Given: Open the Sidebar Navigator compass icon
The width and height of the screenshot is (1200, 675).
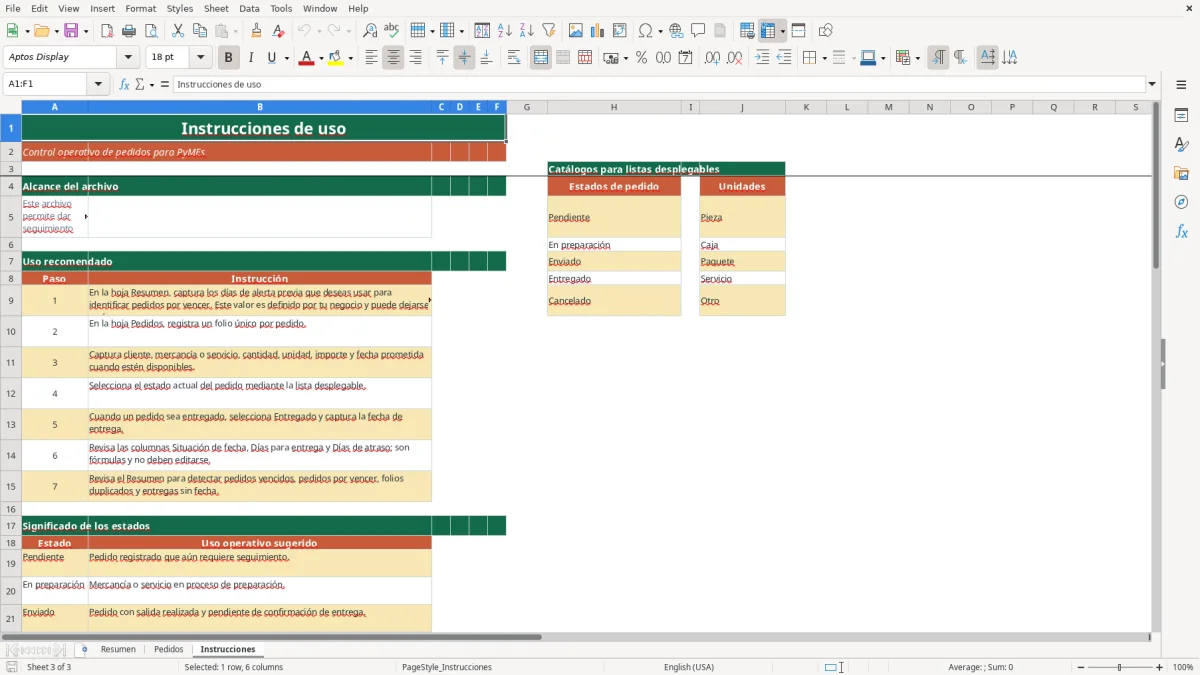Looking at the screenshot, I should [x=1181, y=202].
